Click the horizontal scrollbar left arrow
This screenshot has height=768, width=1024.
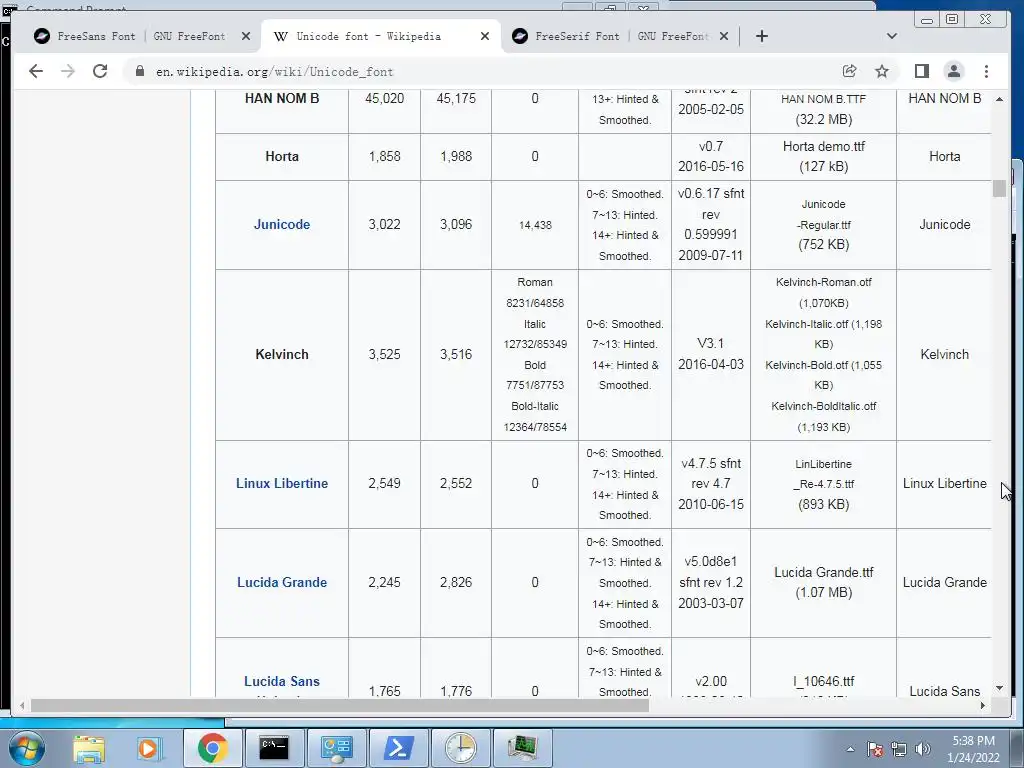tap(22, 705)
